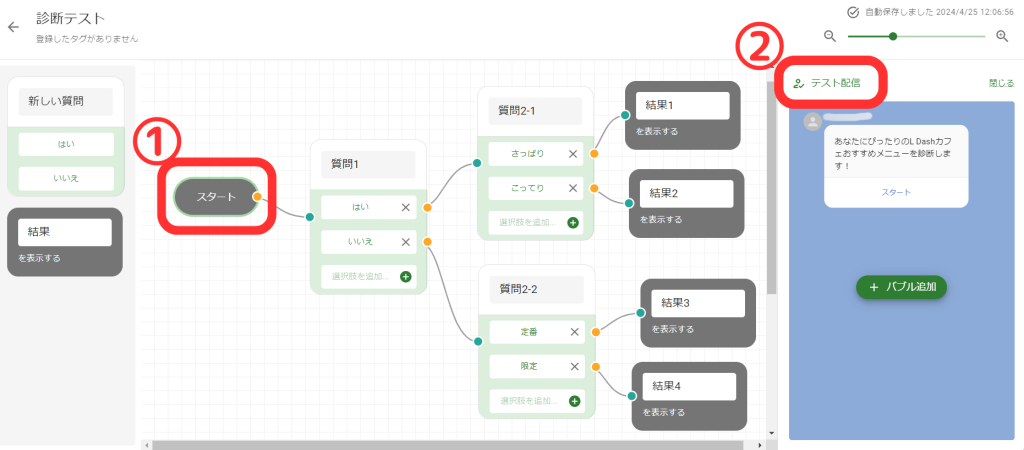The image size is (1024, 450).
Task: Click plus icon to add choice in 質問2-2
Action: pyautogui.click(x=574, y=401)
